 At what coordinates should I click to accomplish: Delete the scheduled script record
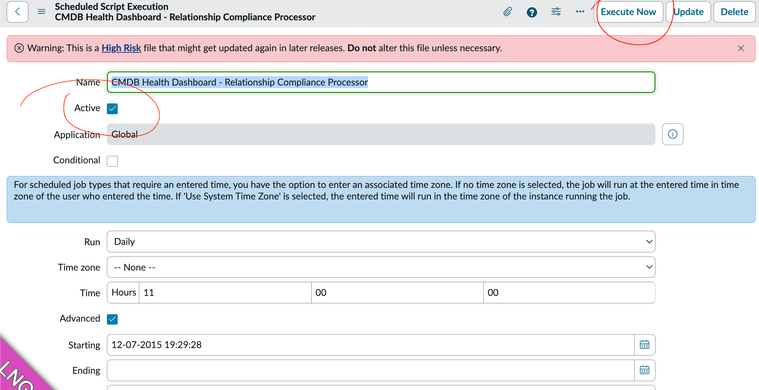coord(734,12)
